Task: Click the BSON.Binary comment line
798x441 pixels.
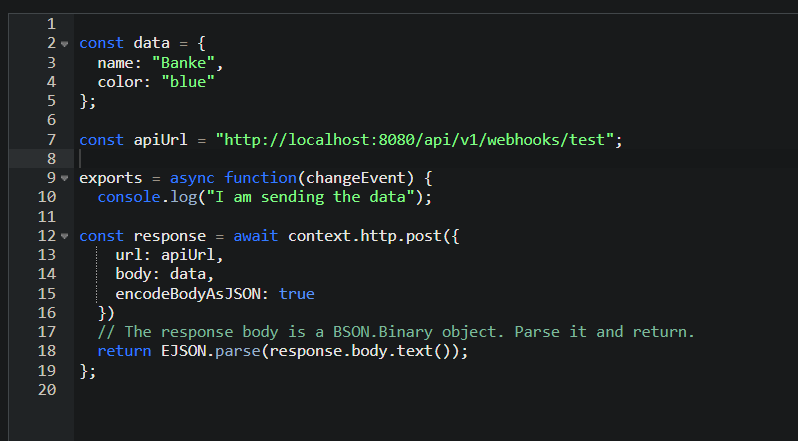Action: pos(395,332)
